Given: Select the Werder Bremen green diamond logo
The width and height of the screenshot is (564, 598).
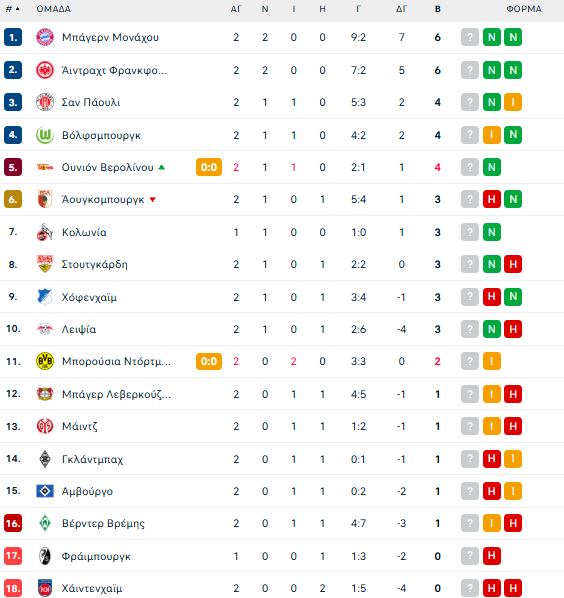Looking at the screenshot, I should [45, 523].
